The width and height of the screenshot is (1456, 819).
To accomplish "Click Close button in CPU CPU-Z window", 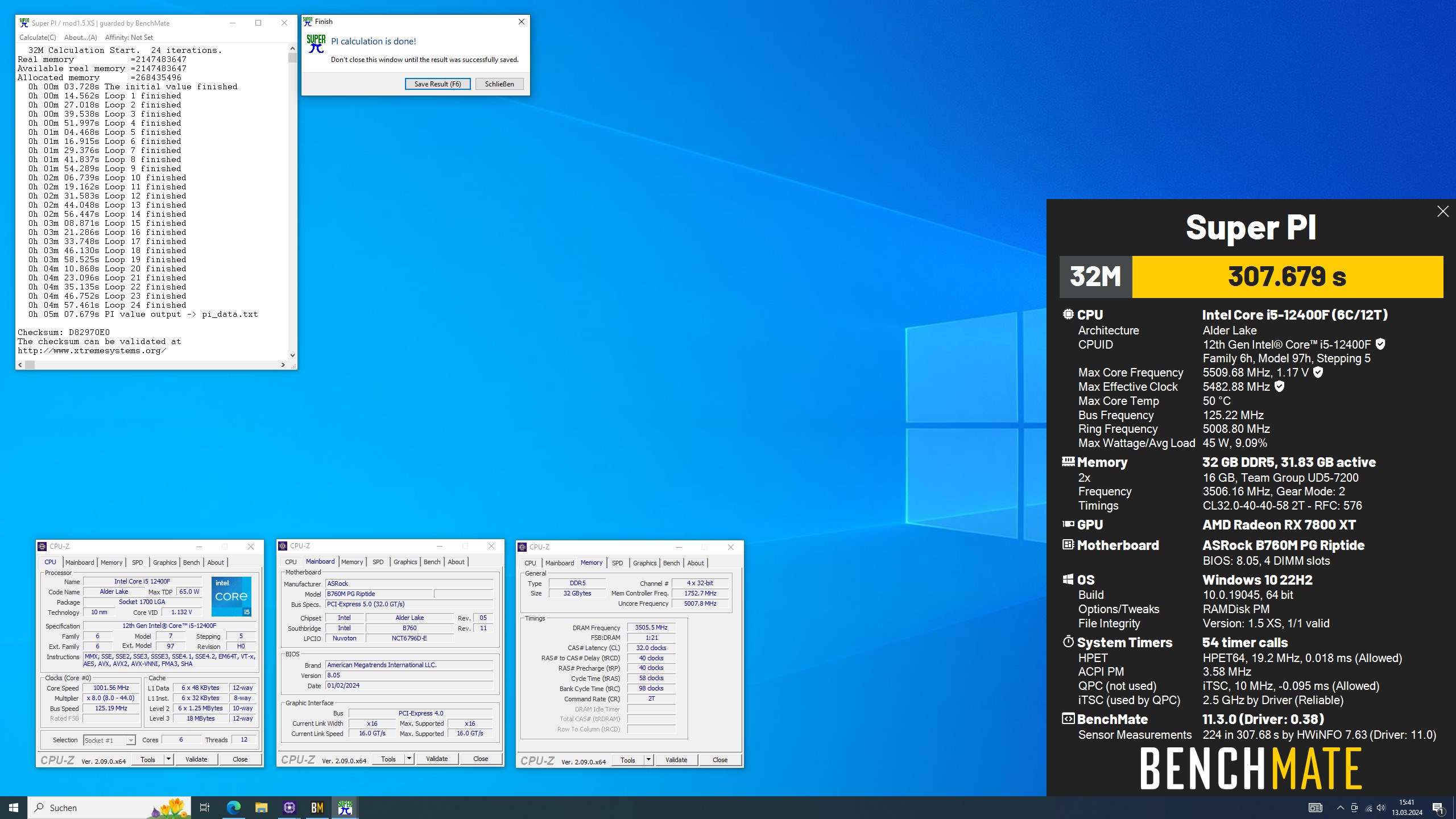I will click(240, 759).
